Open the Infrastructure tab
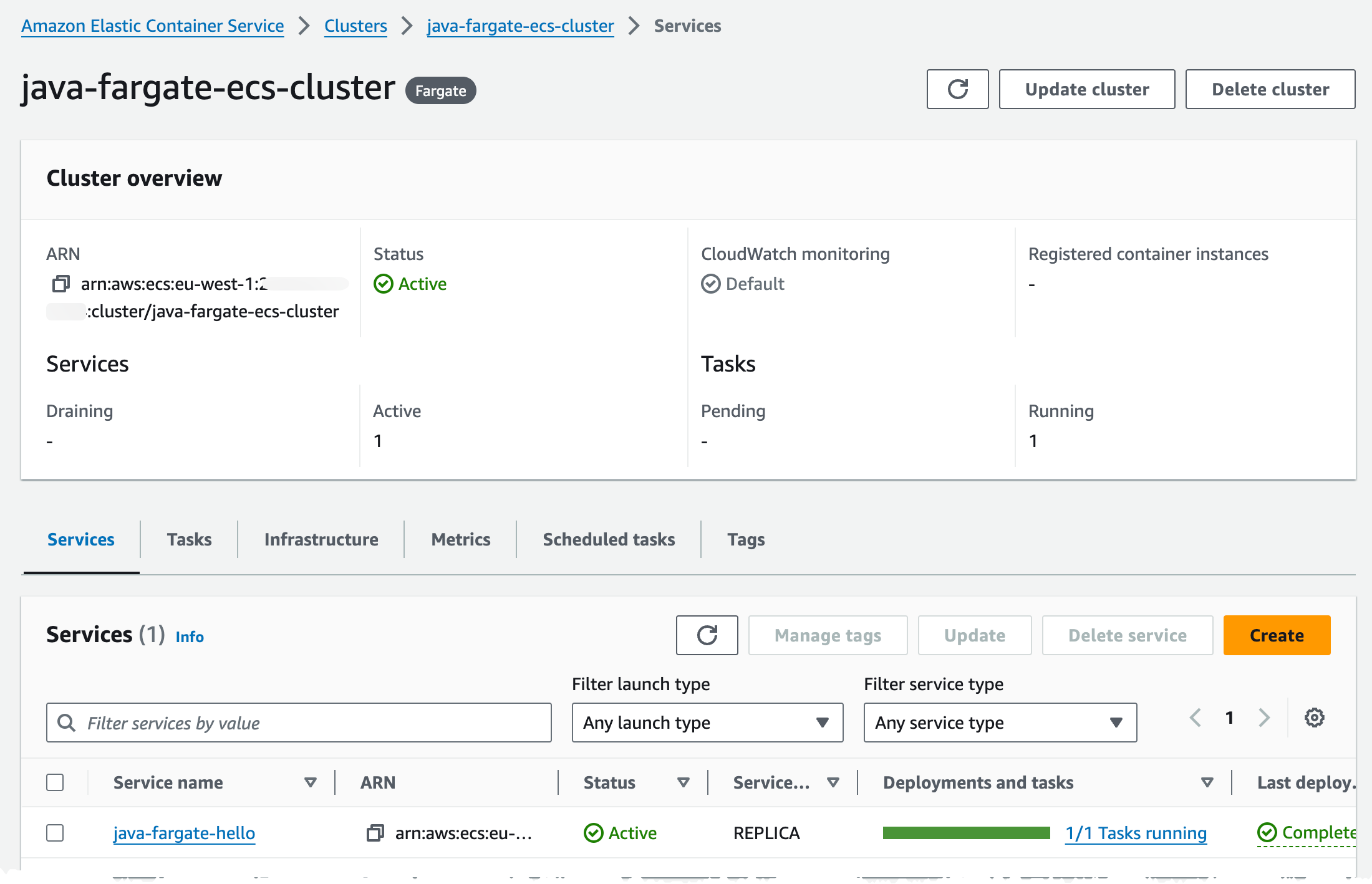The image size is (1372, 884). 321,539
